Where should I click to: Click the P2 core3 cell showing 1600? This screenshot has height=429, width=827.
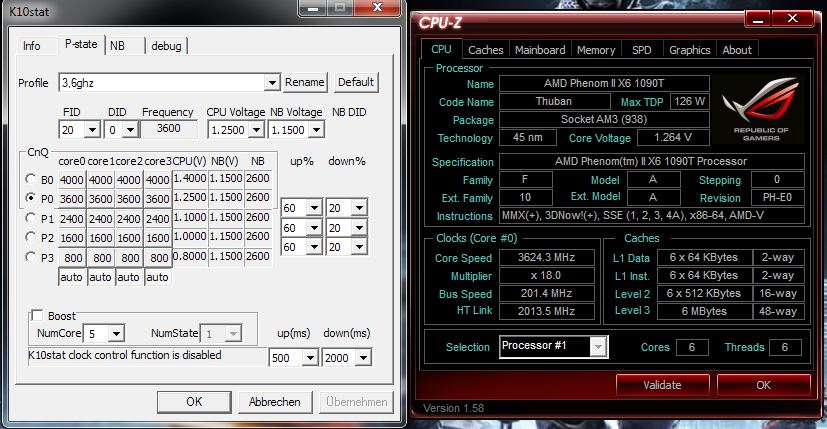coord(158,239)
